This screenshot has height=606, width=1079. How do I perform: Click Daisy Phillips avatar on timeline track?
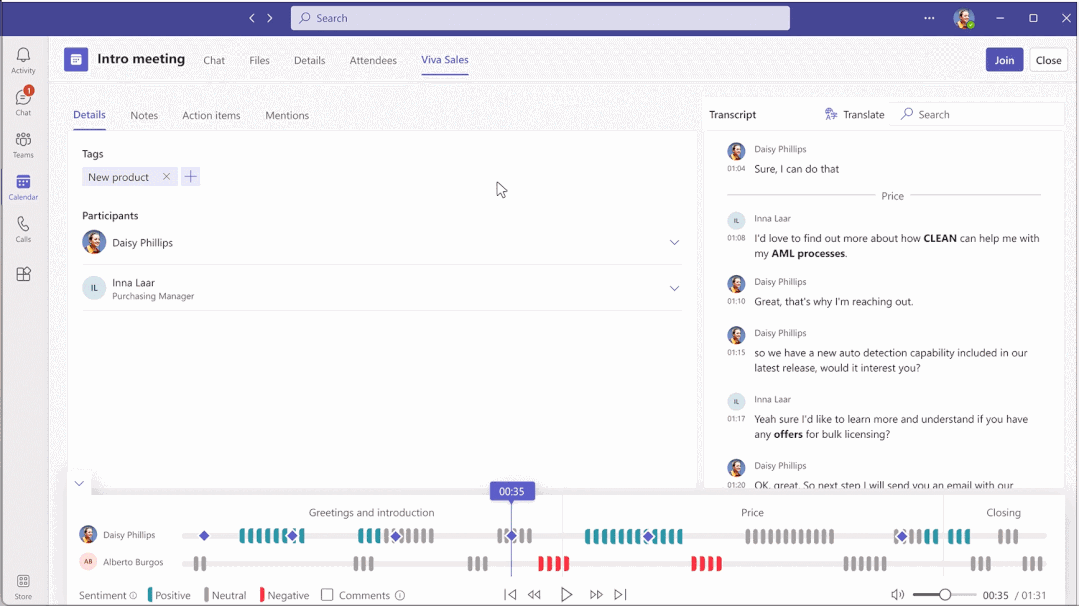(x=88, y=534)
